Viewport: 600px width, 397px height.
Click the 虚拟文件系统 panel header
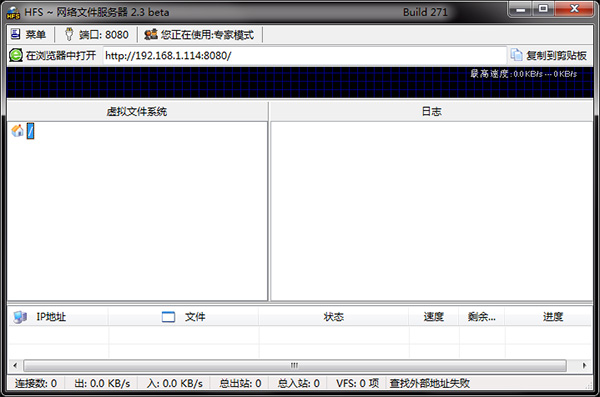[137, 111]
